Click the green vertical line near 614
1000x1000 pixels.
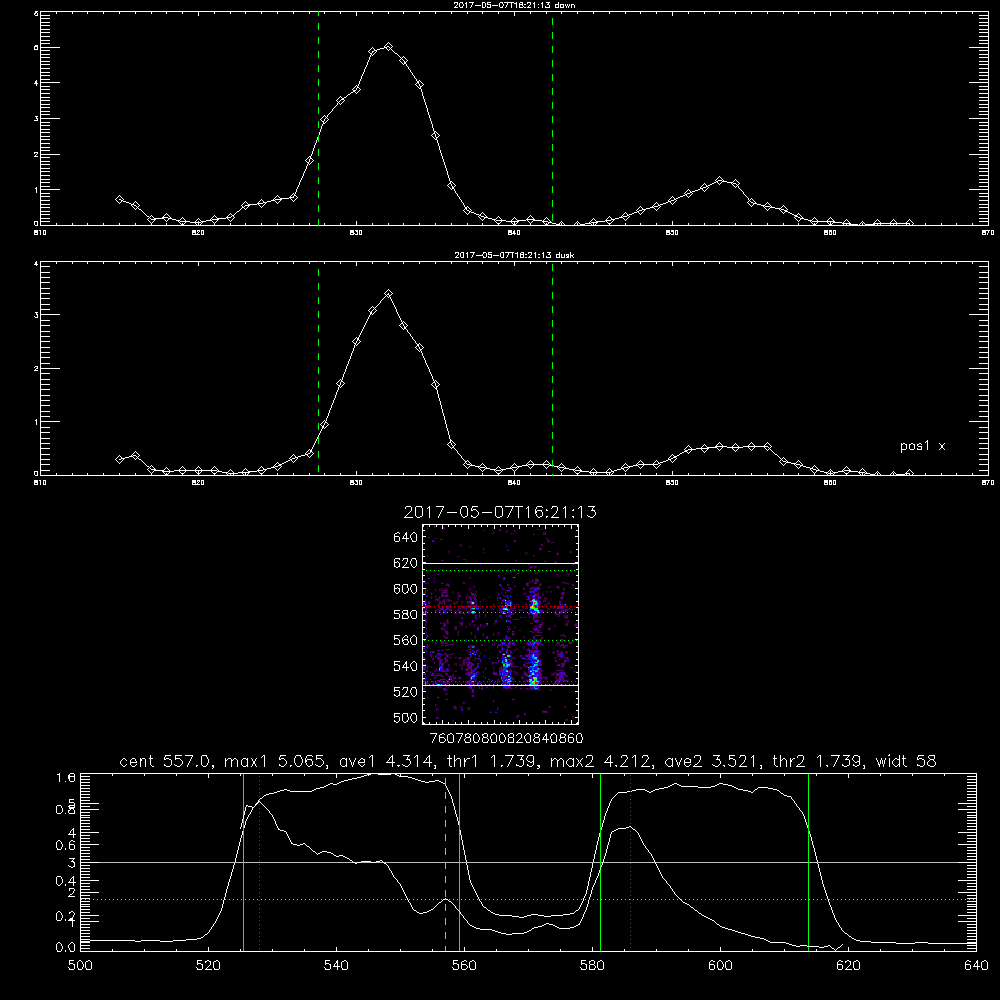coord(809,863)
